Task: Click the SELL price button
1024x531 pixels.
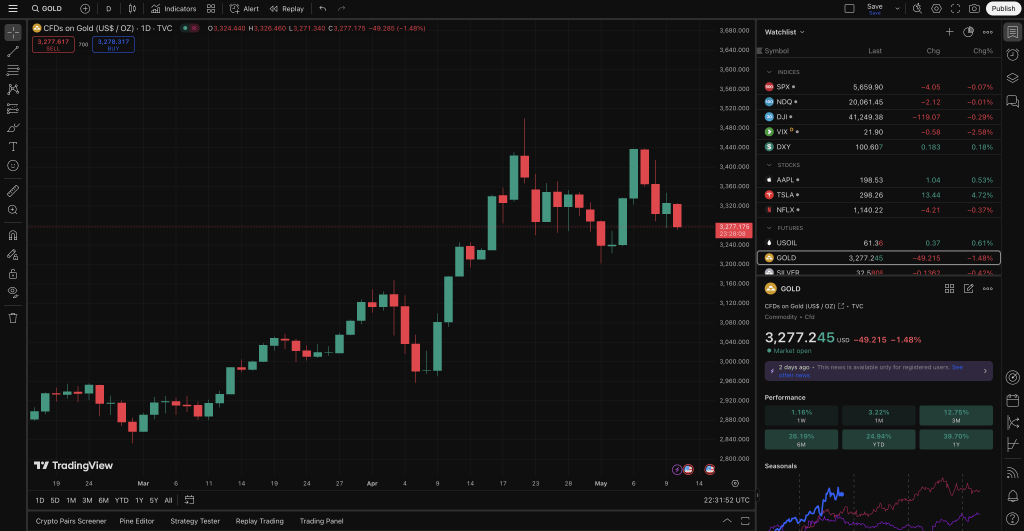Action: click(53, 44)
